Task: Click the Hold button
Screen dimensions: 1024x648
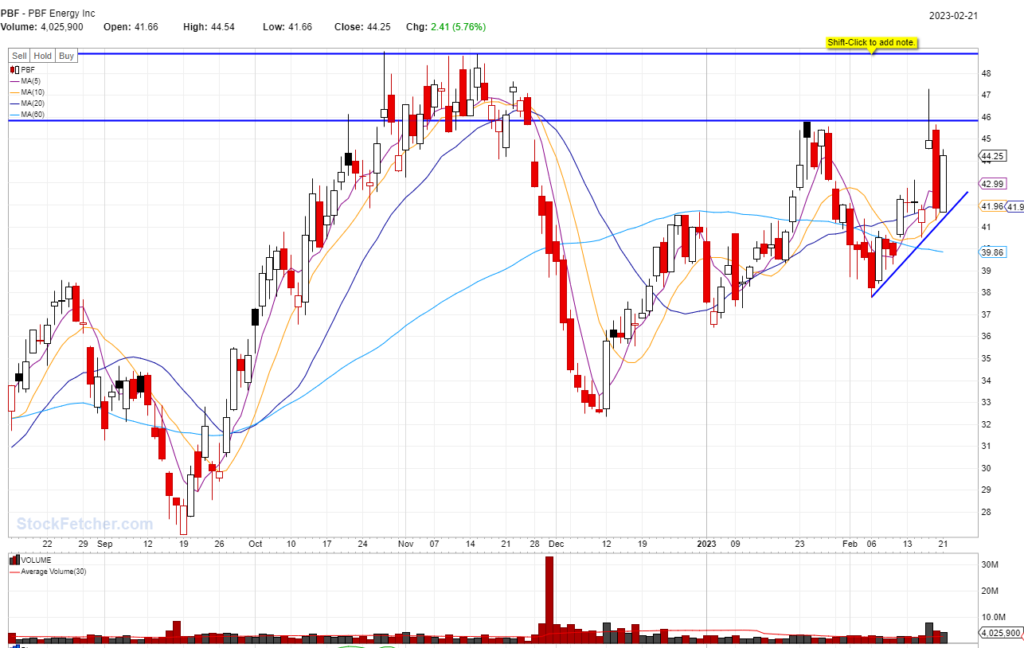Action: click(x=42, y=56)
